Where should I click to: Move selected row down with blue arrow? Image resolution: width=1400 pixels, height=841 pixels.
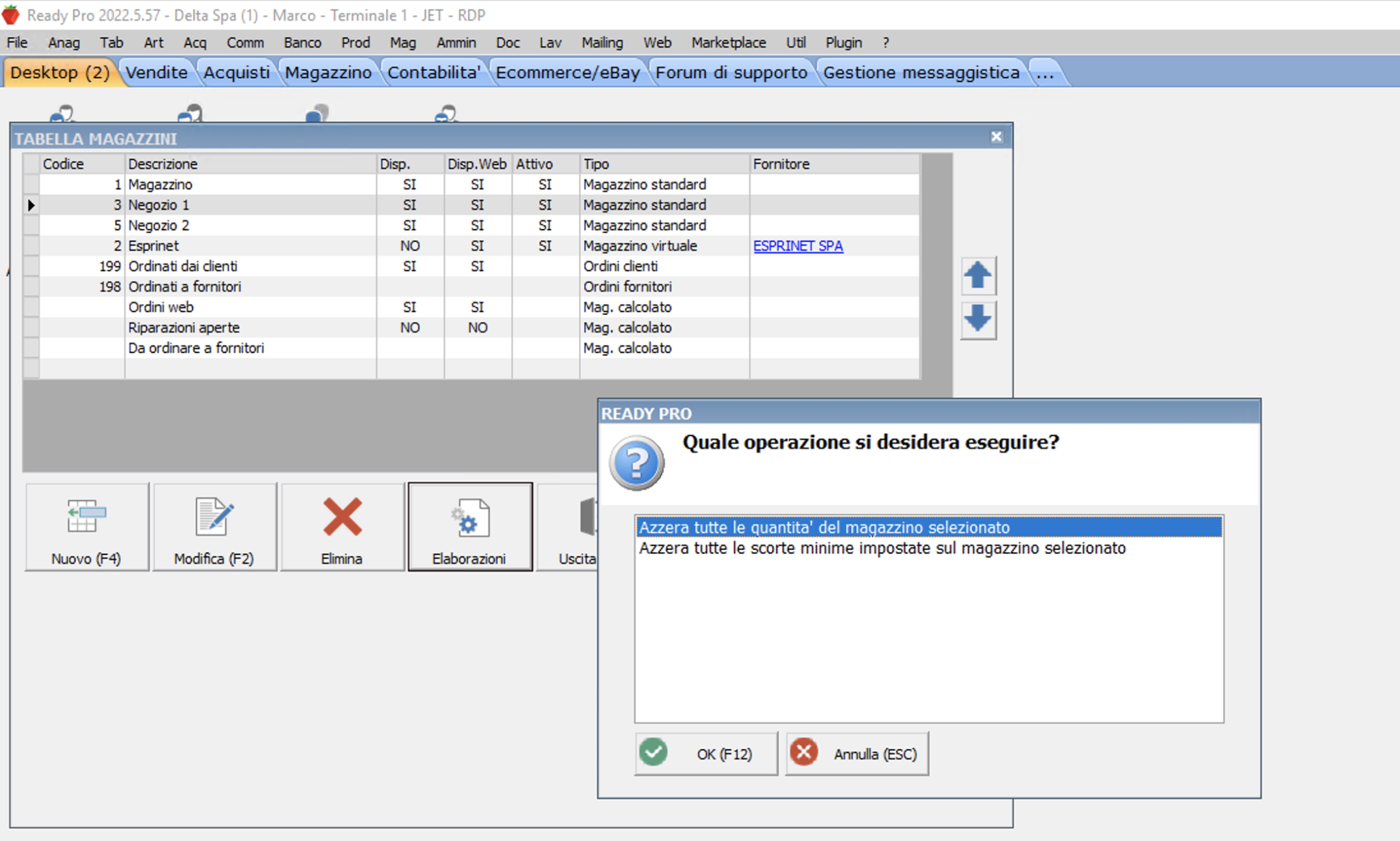click(978, 320)
